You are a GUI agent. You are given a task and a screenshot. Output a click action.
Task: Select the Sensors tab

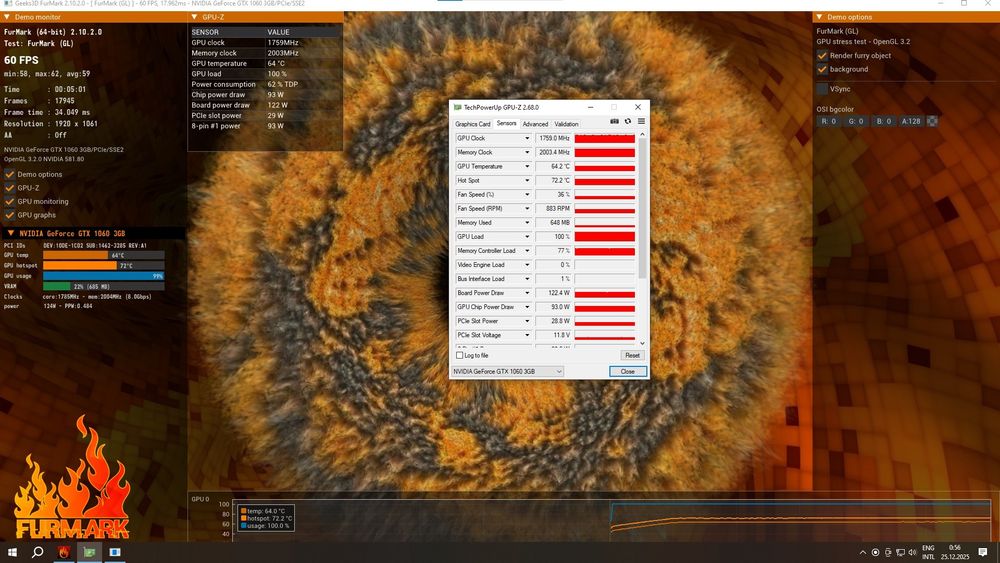pyautogui.click(x=506, y=123)
